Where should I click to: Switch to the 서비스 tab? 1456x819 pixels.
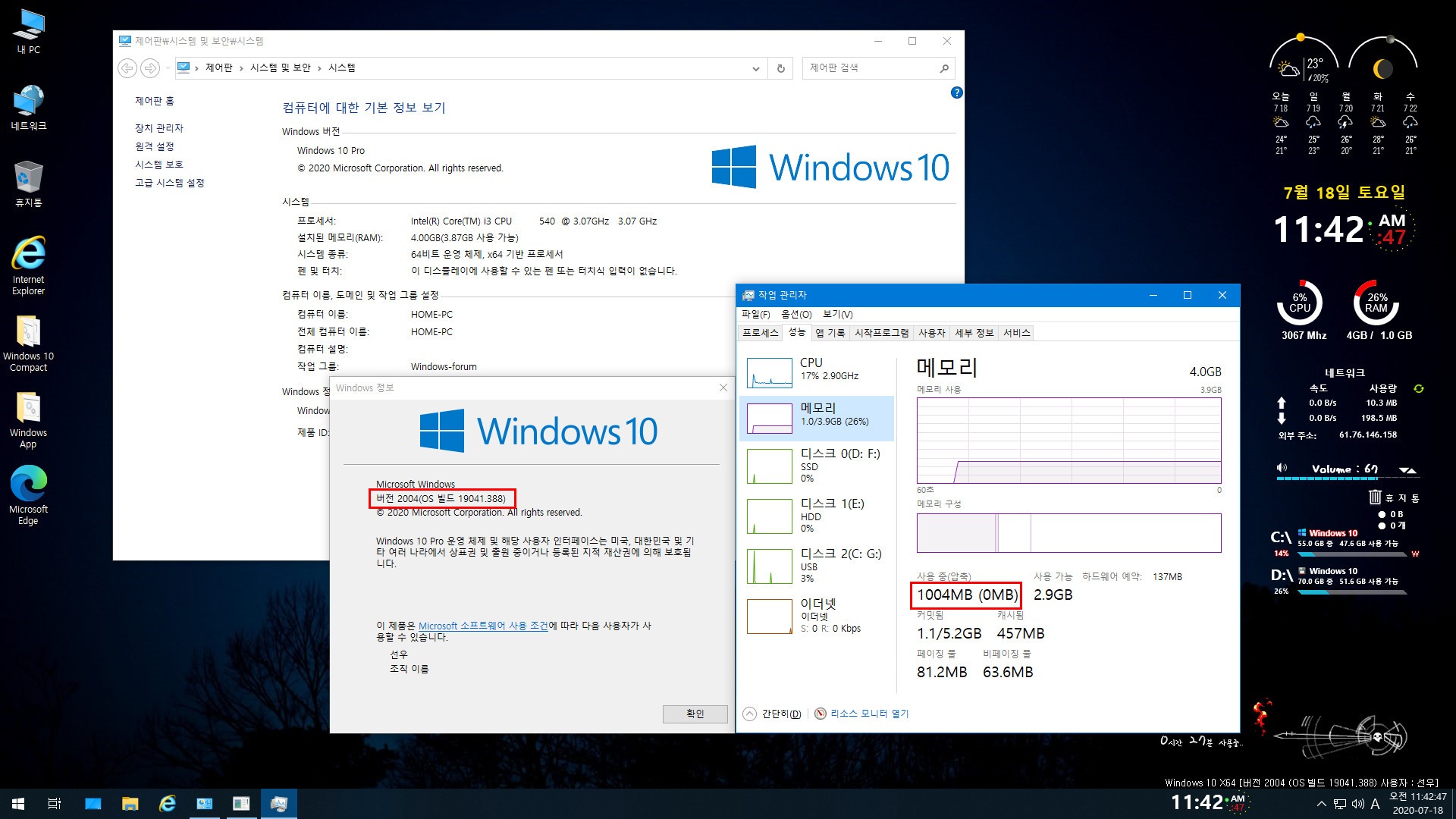pos(1017,333)
